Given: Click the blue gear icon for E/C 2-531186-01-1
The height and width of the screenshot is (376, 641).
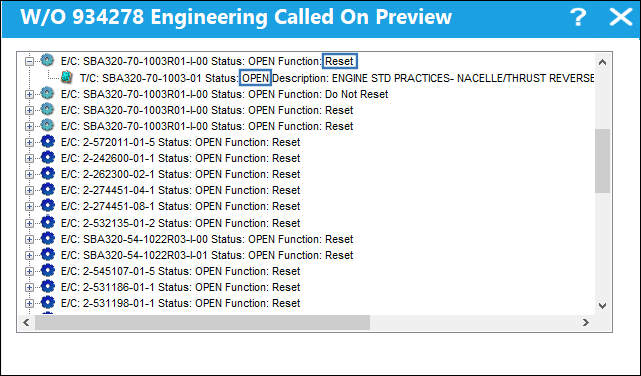Looking at the screenshot, I should pos(47,286).
